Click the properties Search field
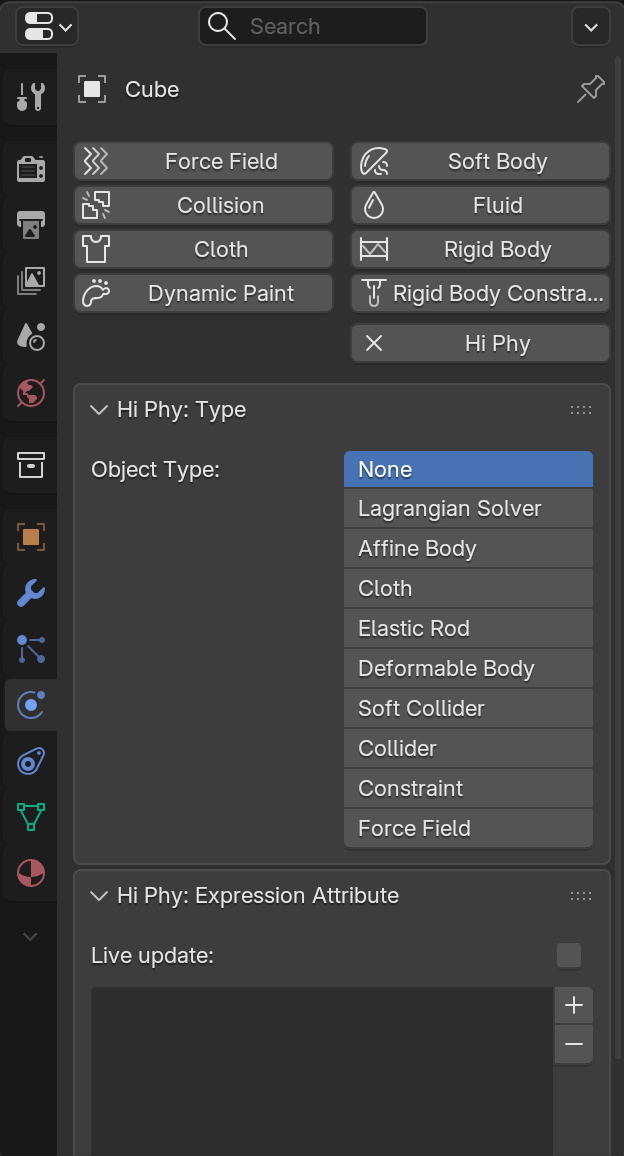 pos(312,26)
